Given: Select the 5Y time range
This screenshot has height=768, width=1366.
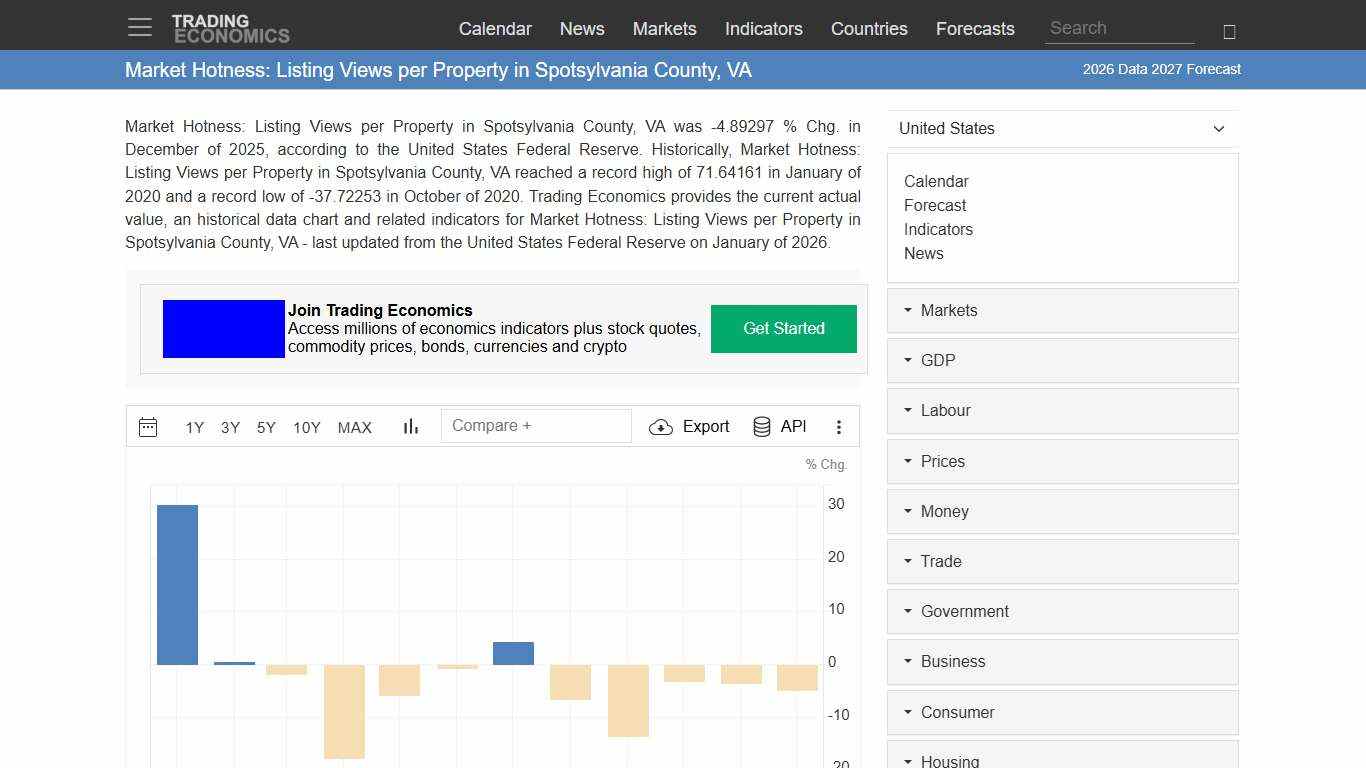Looking at the screenshot, I should (x=266, y=427).
